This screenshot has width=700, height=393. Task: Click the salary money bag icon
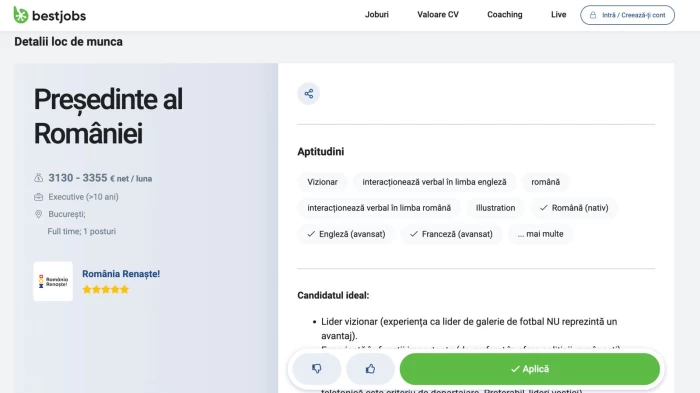(x=38, y=178)
